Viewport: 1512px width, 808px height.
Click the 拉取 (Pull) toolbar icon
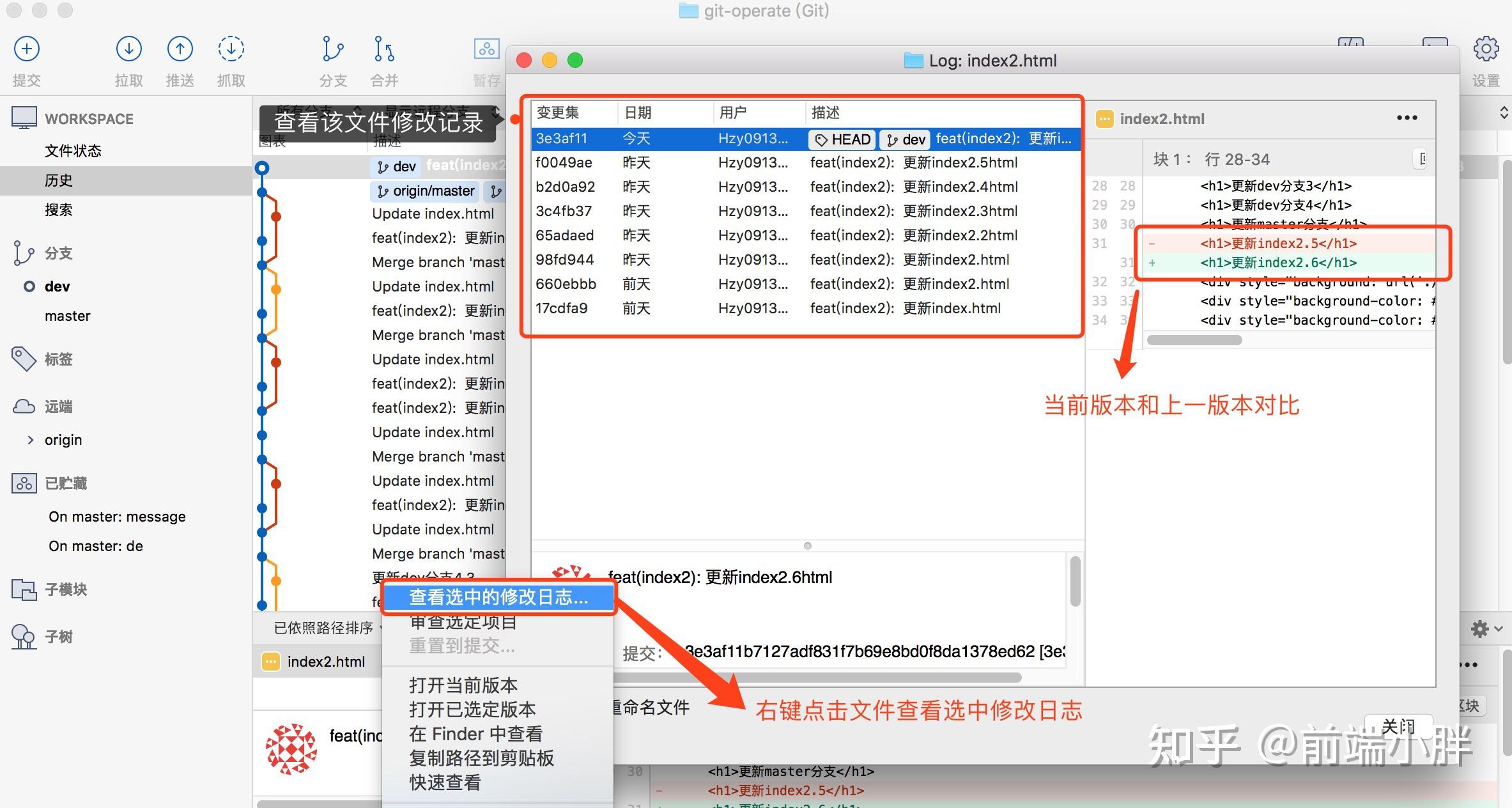coord(128,48)
